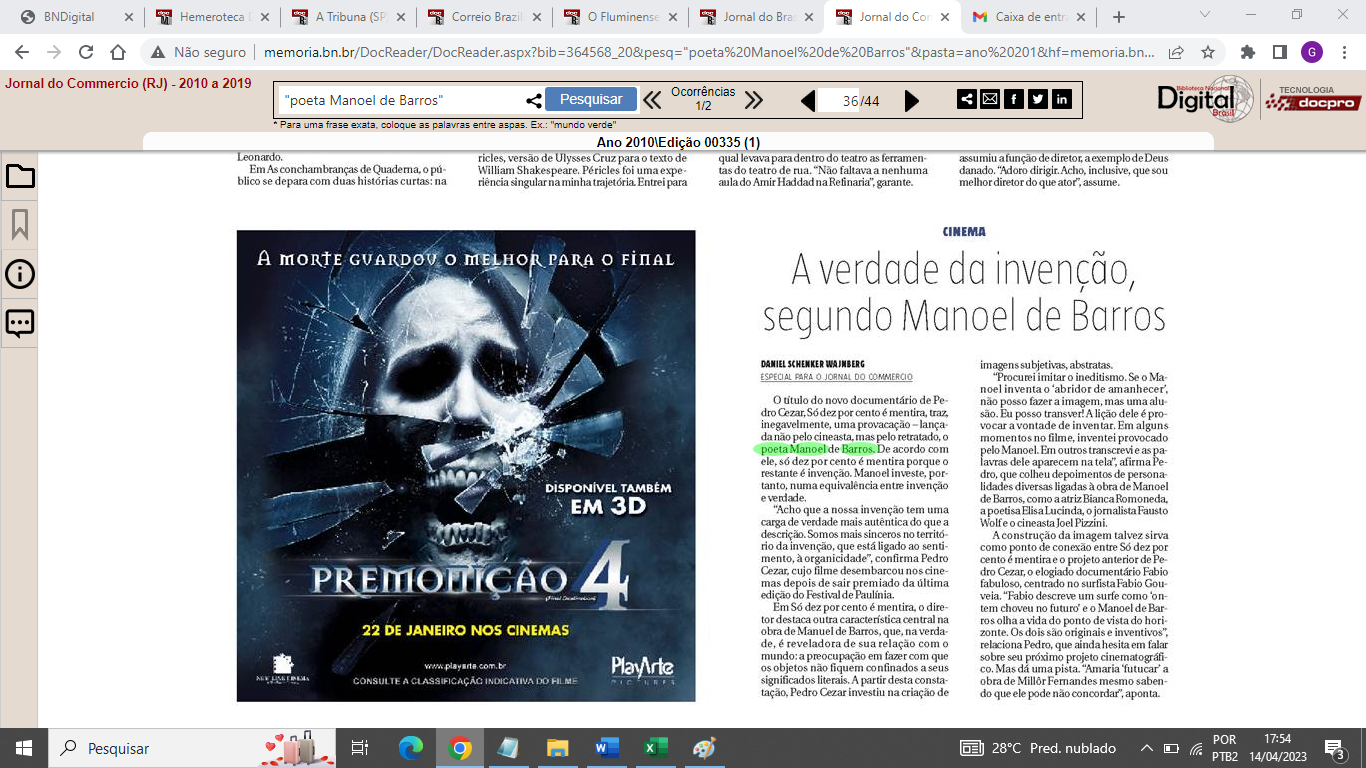Open Microsoft Edge from taskbar
This screenshot has height=768, width=1366.
click(x=411, y=748)
